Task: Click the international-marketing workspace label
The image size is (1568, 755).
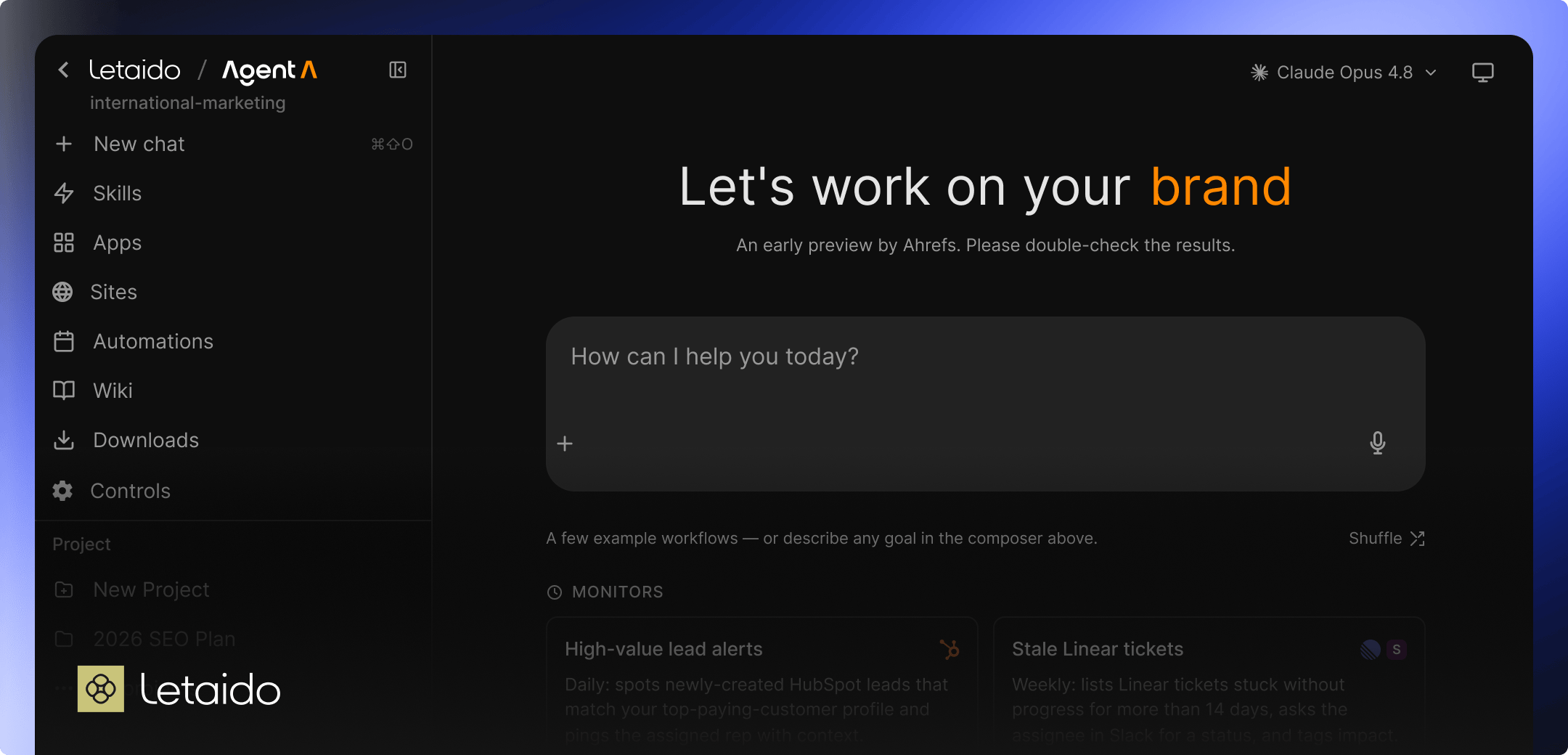Action: pos(188,103)
